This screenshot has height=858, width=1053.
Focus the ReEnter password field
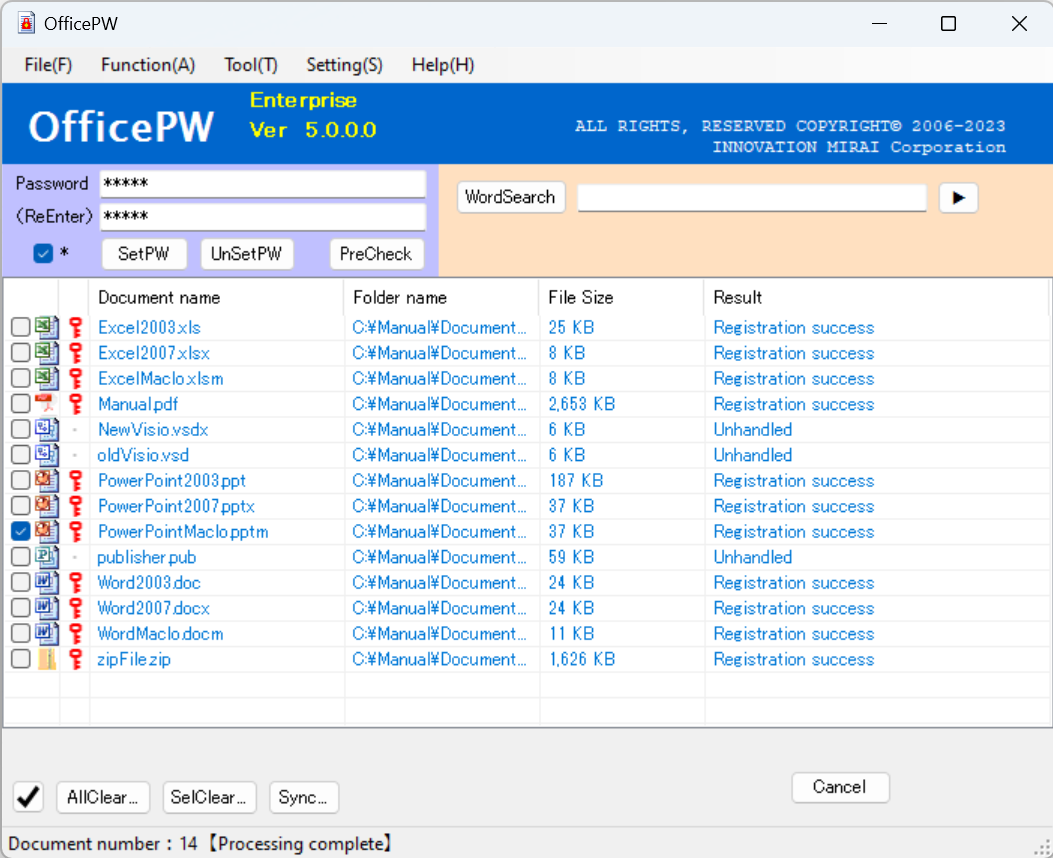click(263, 216)
